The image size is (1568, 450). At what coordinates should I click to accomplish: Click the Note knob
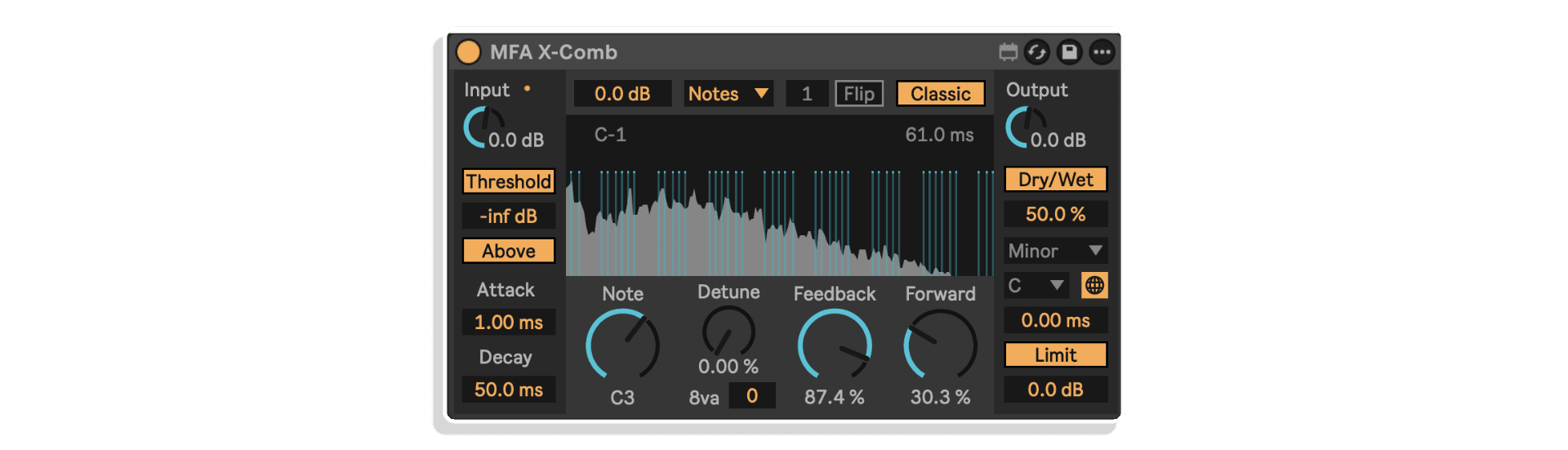click(622, 345)
